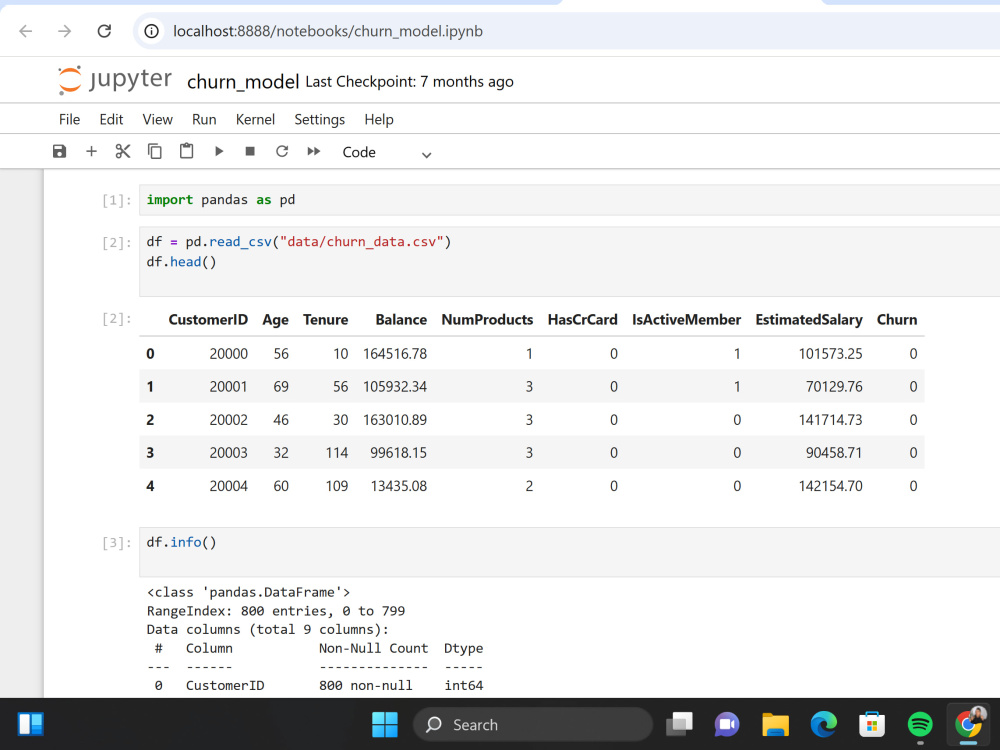Click the Last Checkpoint text
1000x750 pixels.
tap(409, 82)
